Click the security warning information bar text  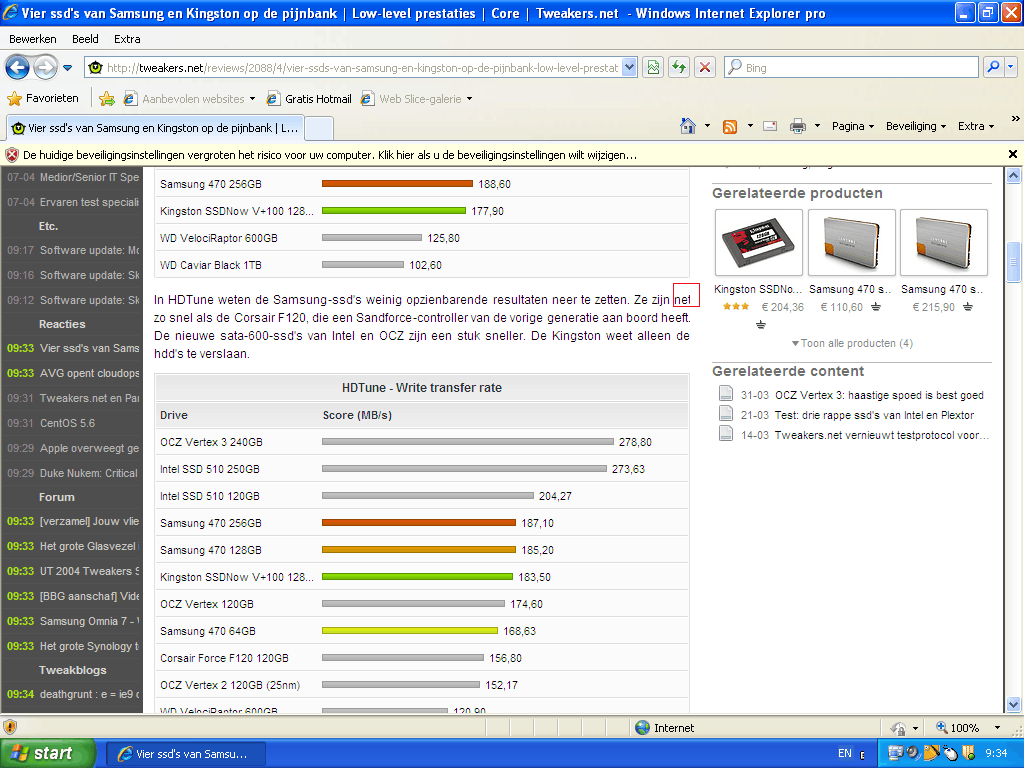pyautogui.click(x=330, y=155)
